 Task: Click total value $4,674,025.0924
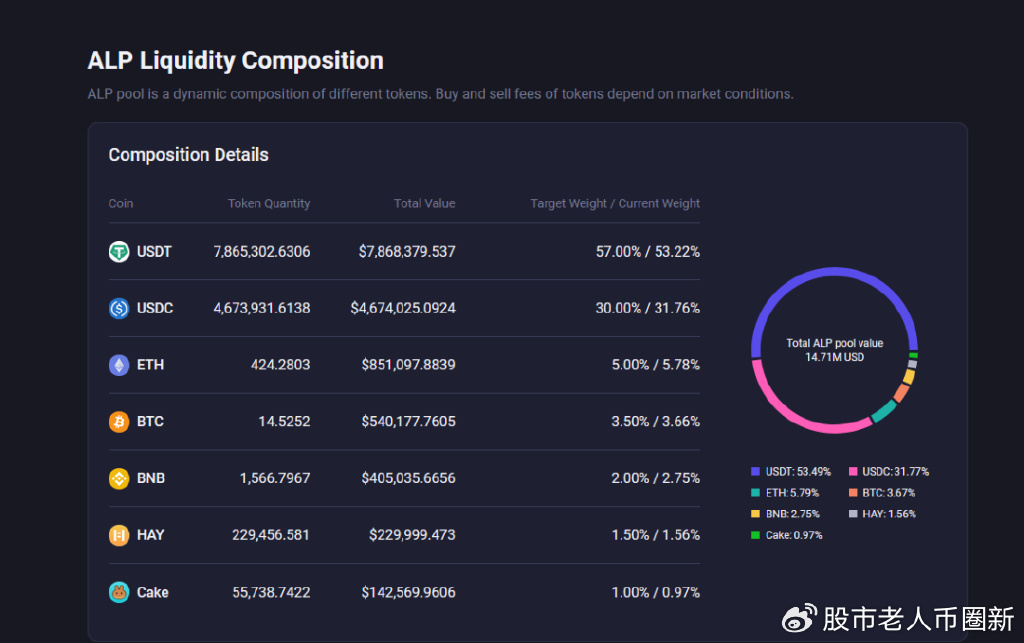point(403,308)
